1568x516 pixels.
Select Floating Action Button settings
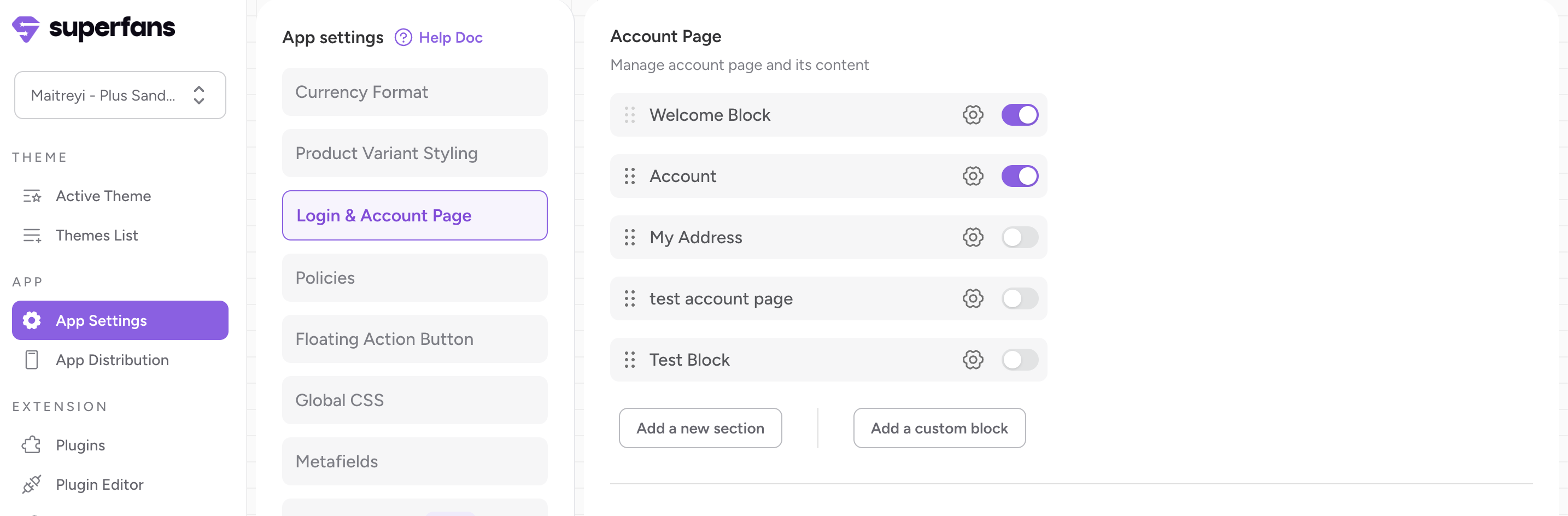(414, 339)
